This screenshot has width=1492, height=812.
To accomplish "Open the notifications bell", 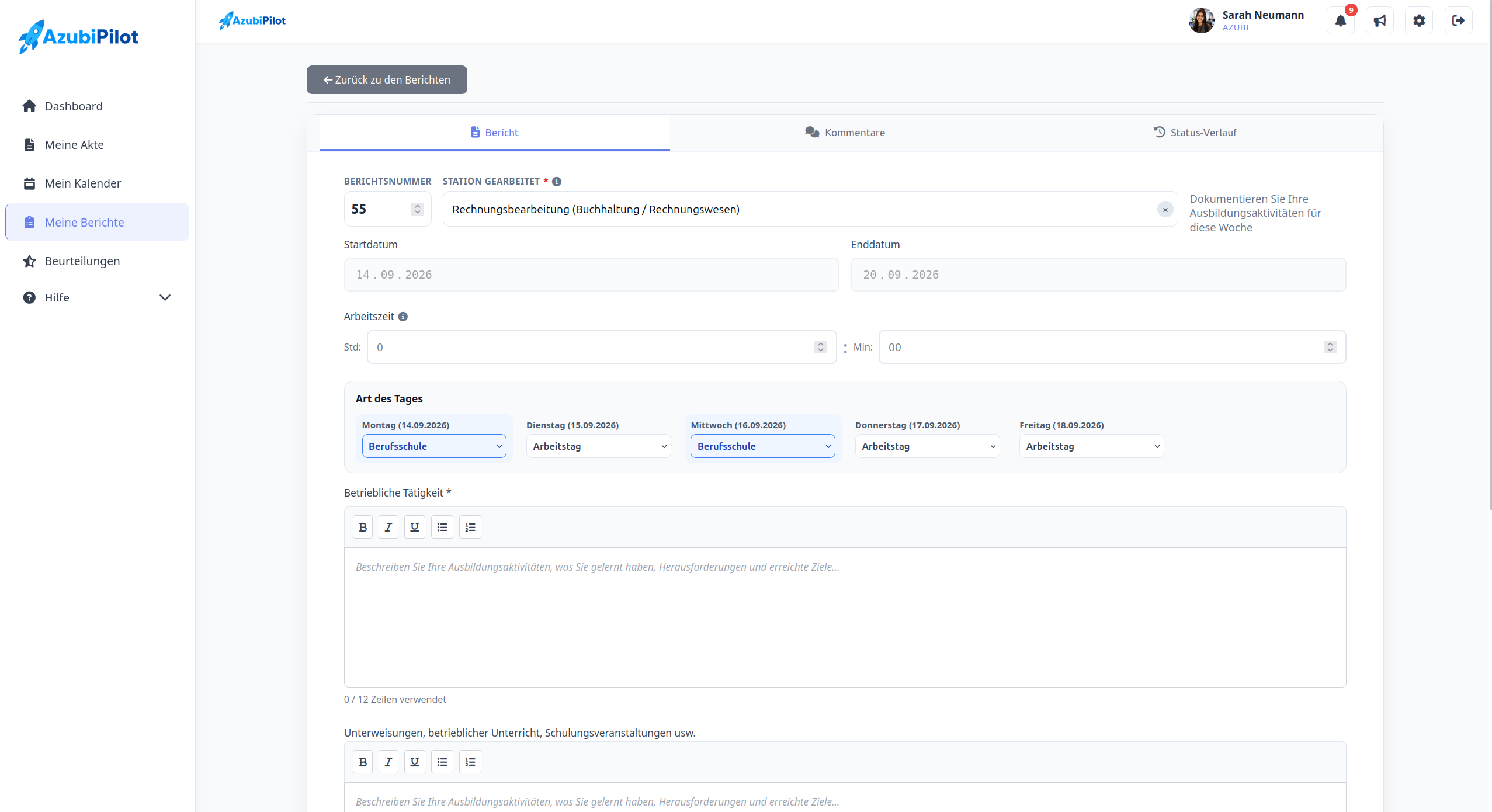I will click(1341, 21).
